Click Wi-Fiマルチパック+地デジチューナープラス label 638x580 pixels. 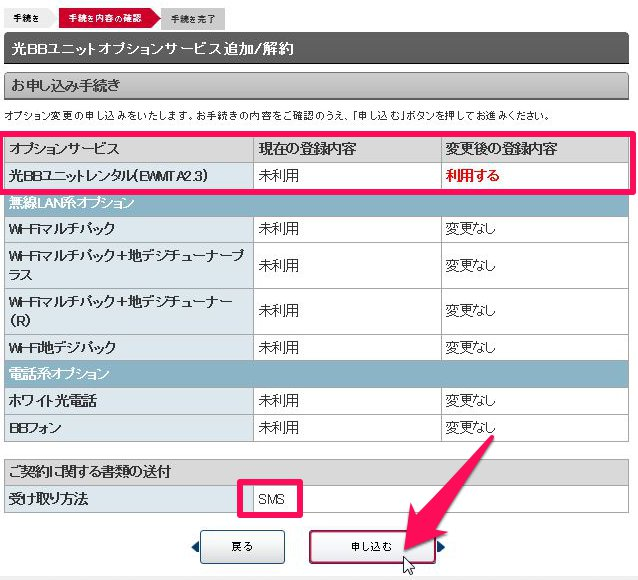[x=126, y=265]
